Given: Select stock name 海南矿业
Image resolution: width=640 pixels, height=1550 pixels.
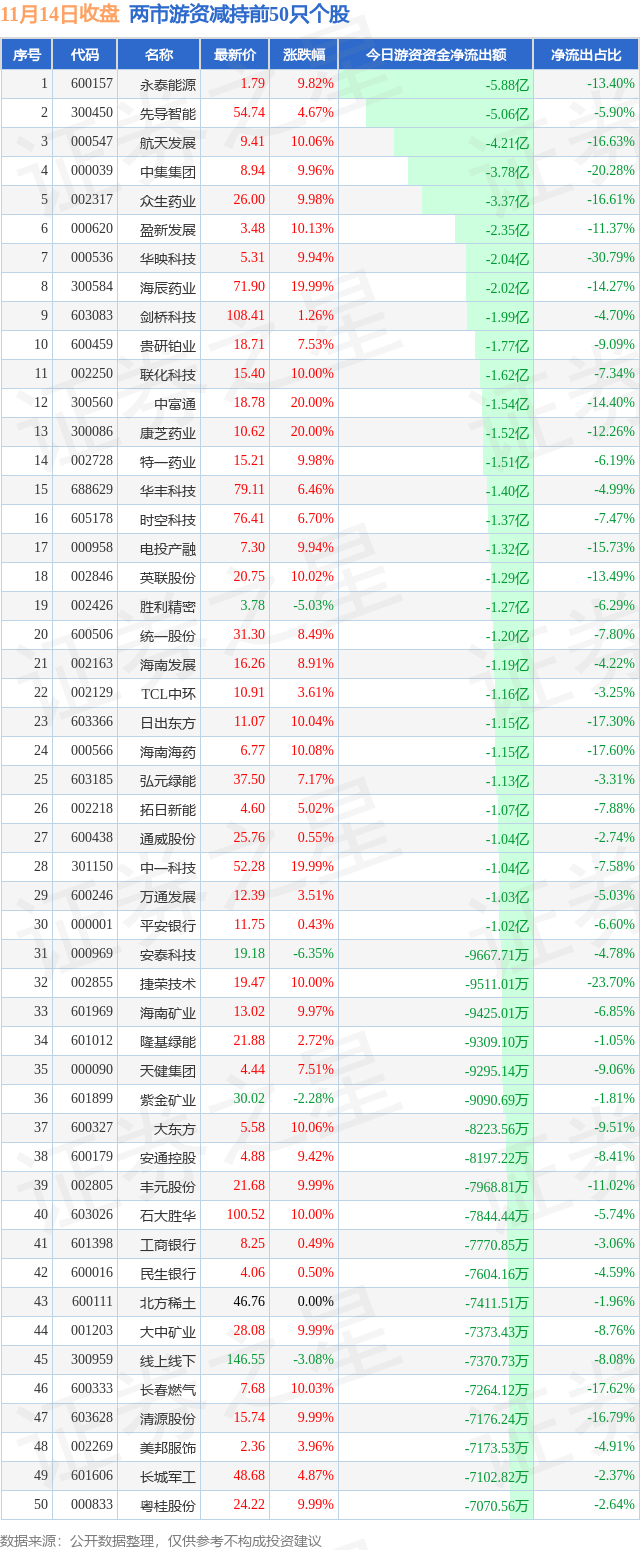Looking at the screenshot, I should click(168, 1012).
